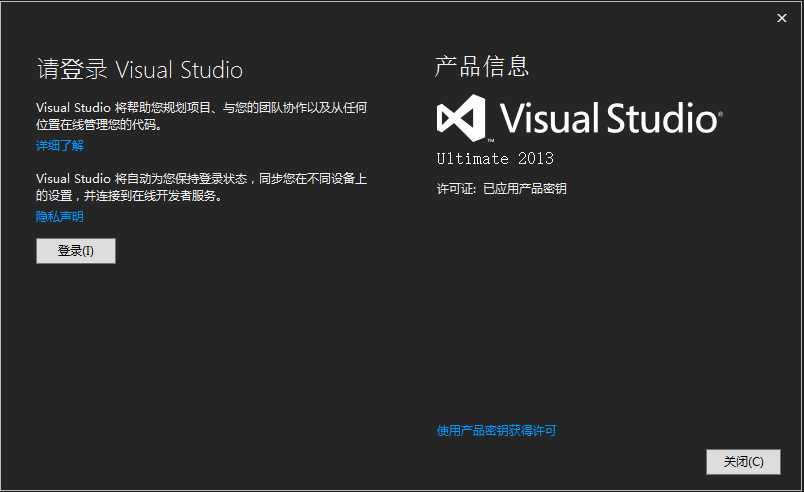Select the Ultimate 2013 edition text
The width and height of the screenshot is (804, 492).
(x=495, y=158)
